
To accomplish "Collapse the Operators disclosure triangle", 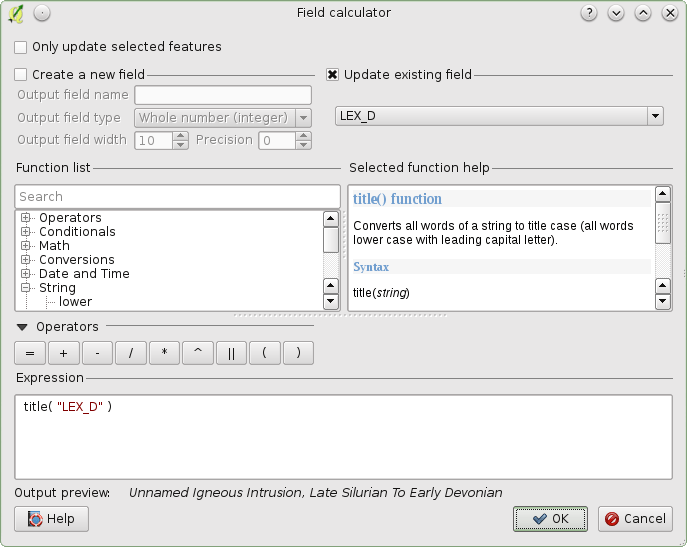I will [22, 327].
